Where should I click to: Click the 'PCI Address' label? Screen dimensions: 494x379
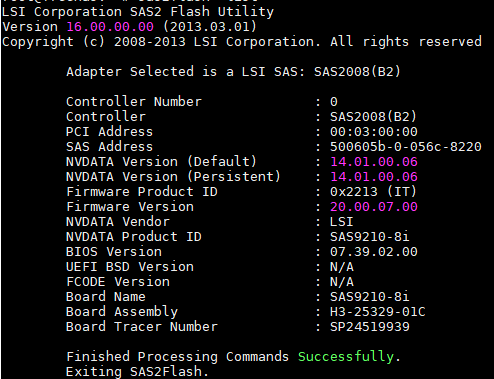coord(109,132)
